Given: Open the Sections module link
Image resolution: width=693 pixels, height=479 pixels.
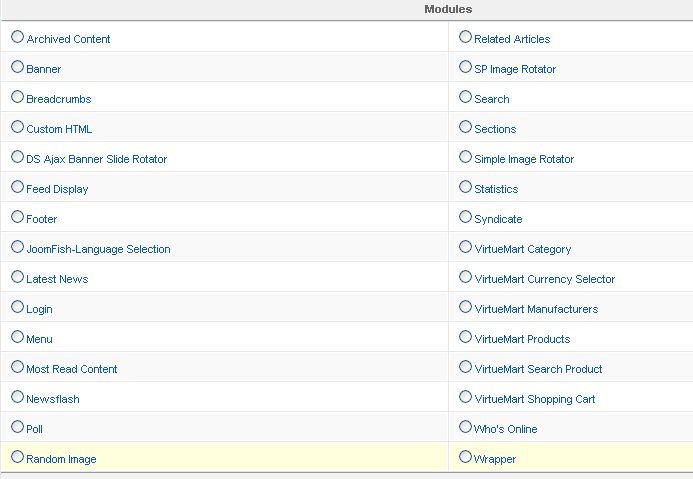Looking at the screenshot, I should click(x=495, y=129).
